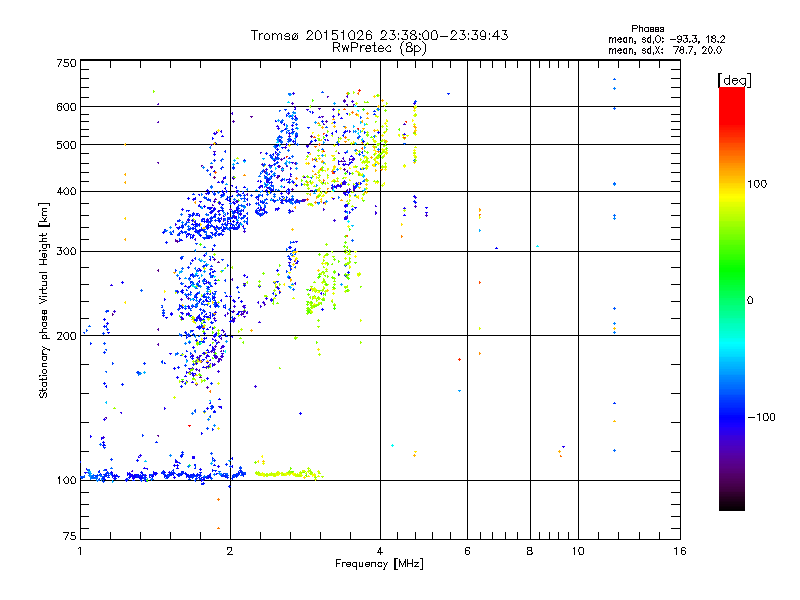Click x-axis tick label '16'
The width and height of the screenshot is (800, 600).
[x=680, y=551]
